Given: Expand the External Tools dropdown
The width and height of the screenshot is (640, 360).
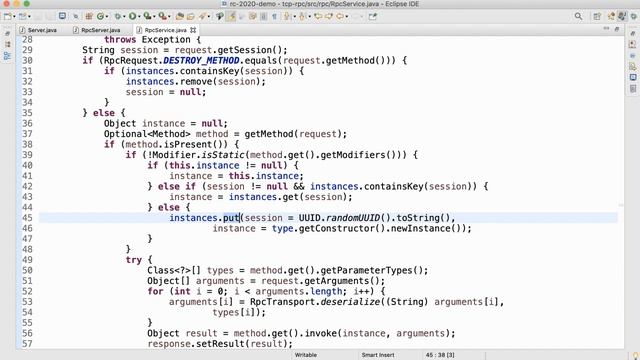Looking at the screenshot, I should coord(169,17).
